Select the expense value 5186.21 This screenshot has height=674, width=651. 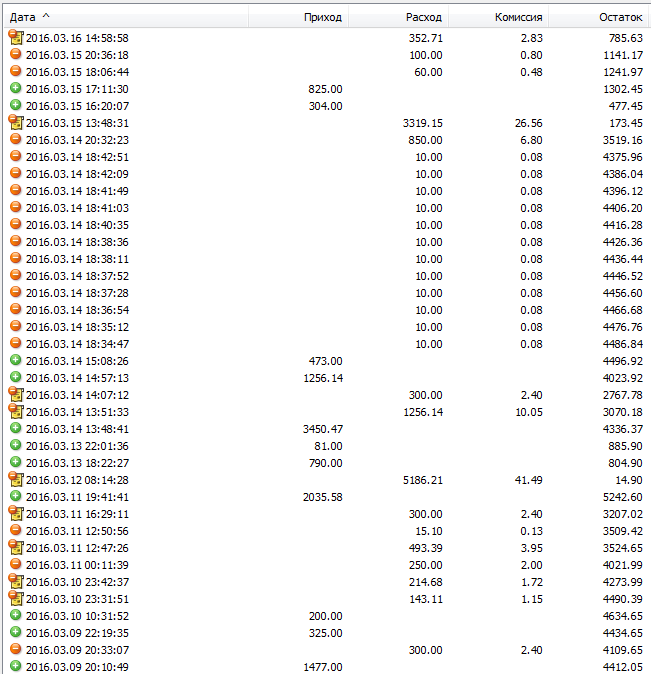(423, 480)
